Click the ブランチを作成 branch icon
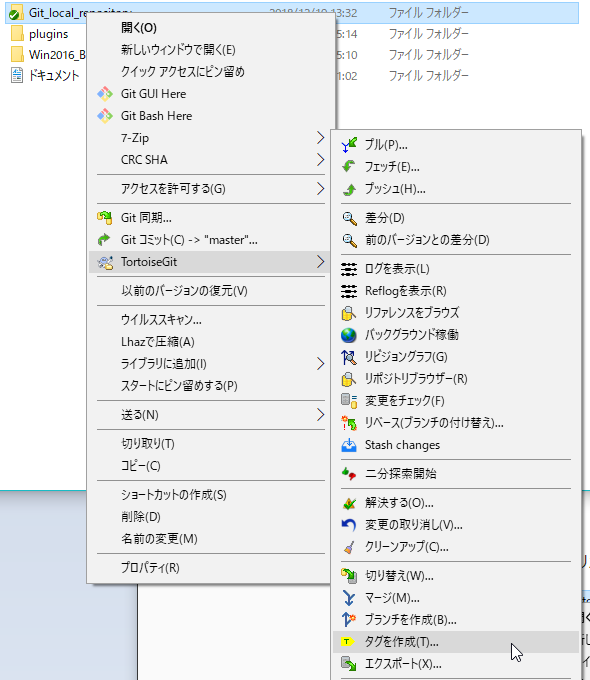 pos(349,620)
